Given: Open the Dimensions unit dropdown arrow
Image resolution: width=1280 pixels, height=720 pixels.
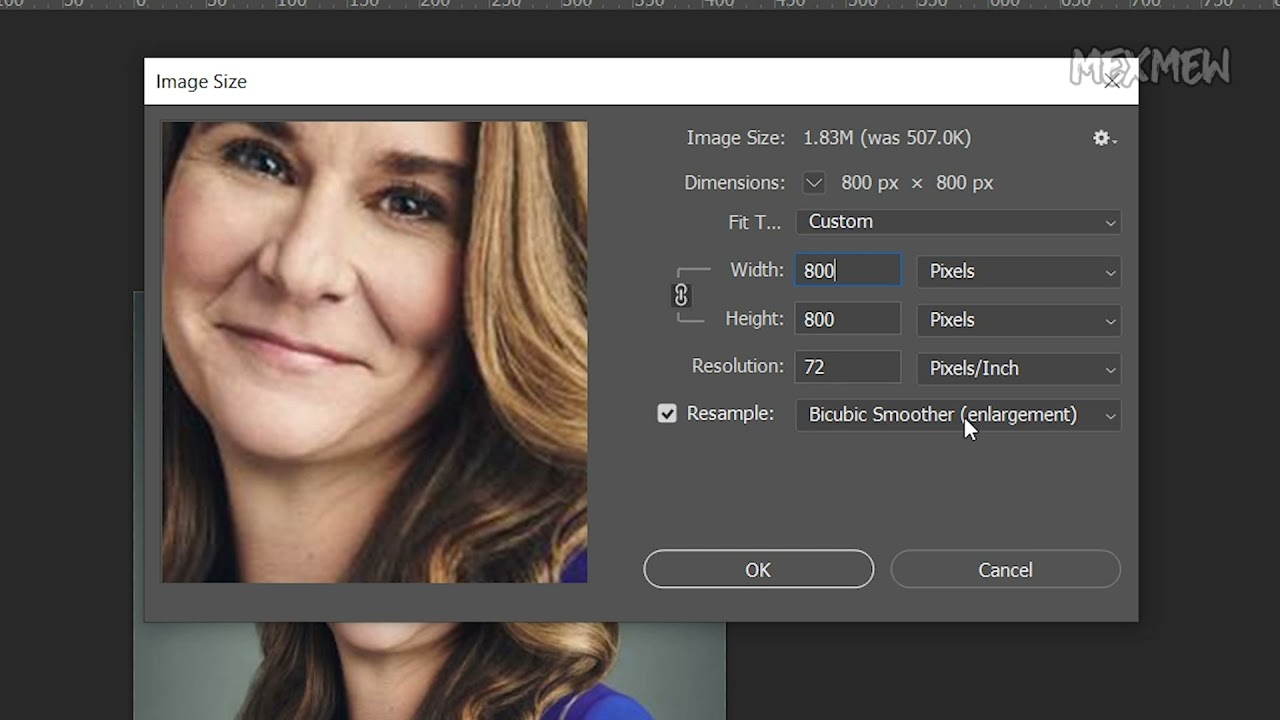Looking at the screenshot, I should click(x=814, y=183).
